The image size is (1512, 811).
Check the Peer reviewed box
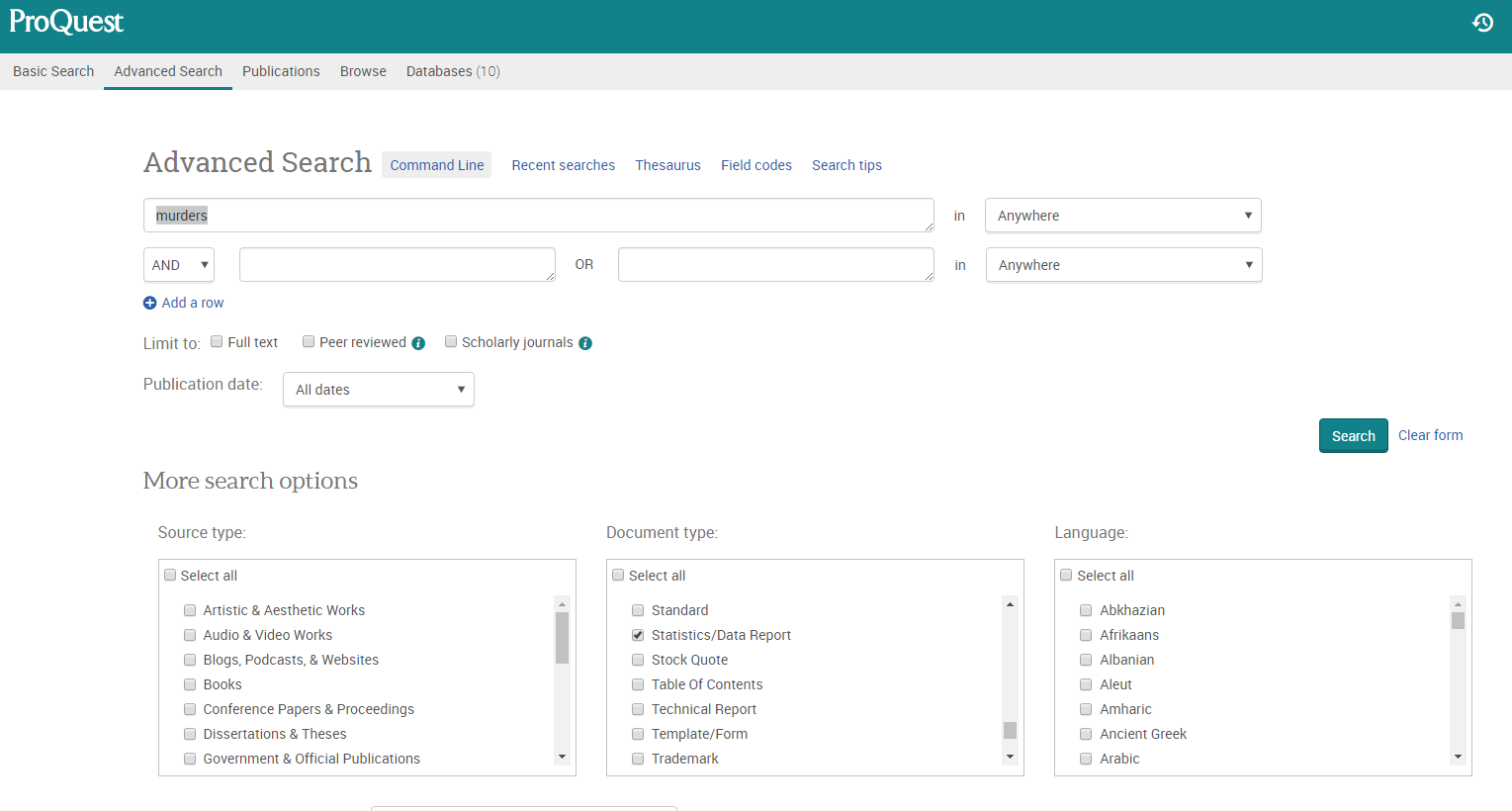pos(309,341)
